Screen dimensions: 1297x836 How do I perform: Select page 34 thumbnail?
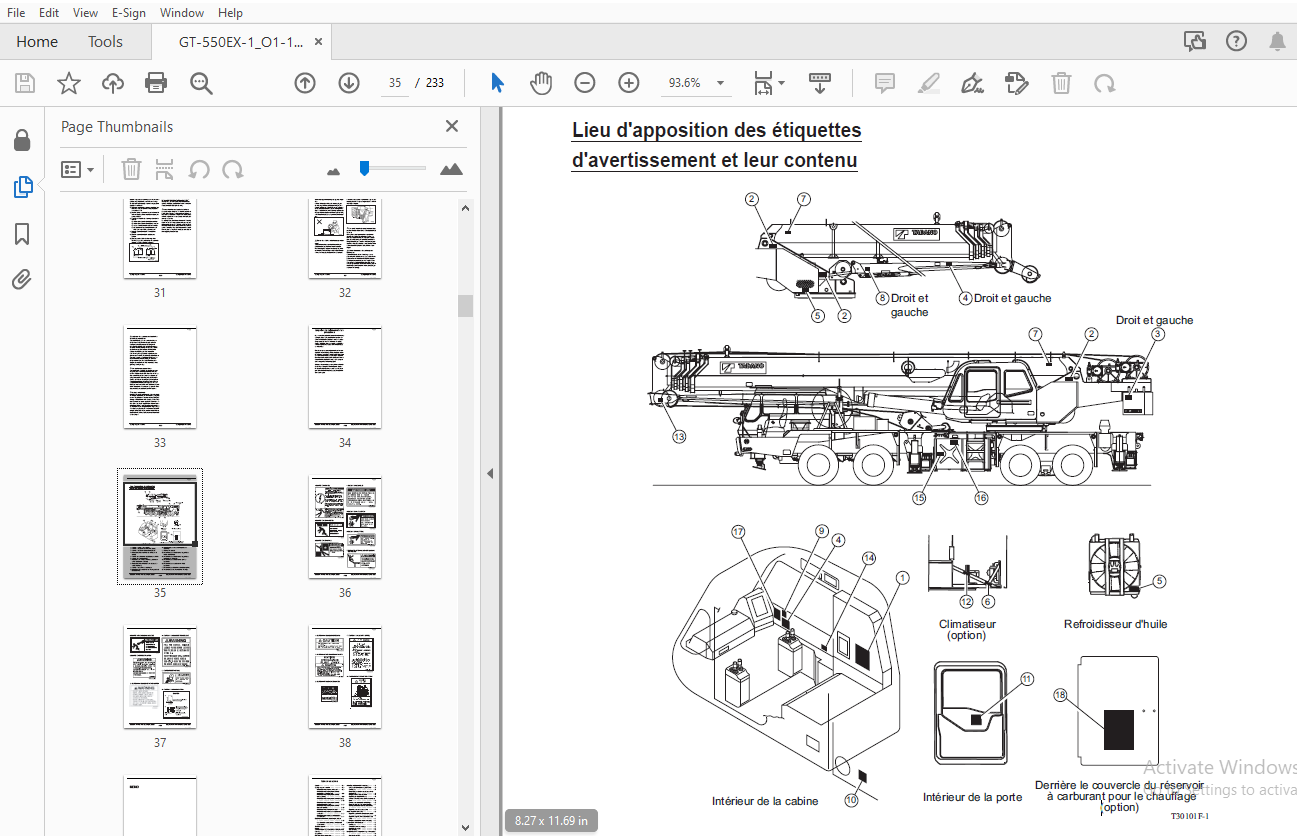point(345,377)
